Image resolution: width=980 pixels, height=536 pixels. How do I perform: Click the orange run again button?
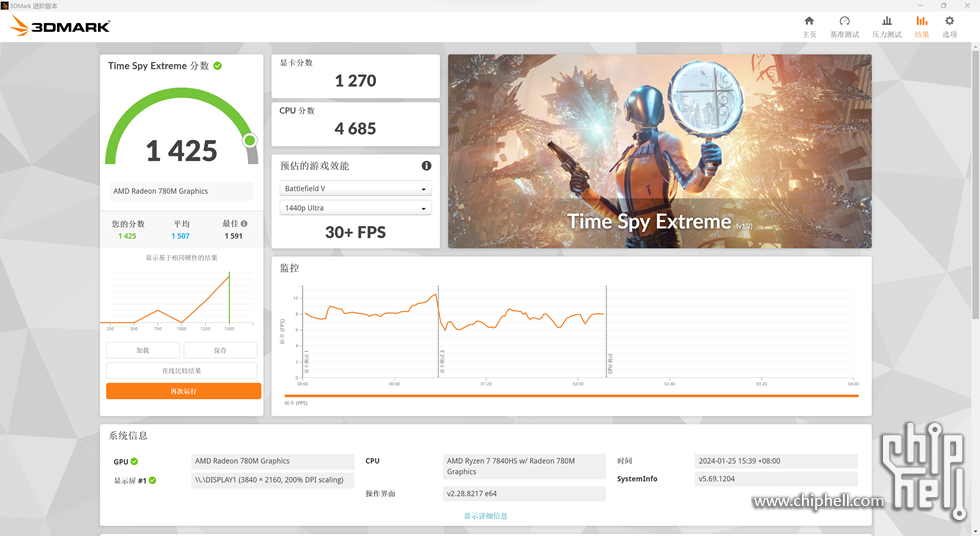[x=183, y=391]
